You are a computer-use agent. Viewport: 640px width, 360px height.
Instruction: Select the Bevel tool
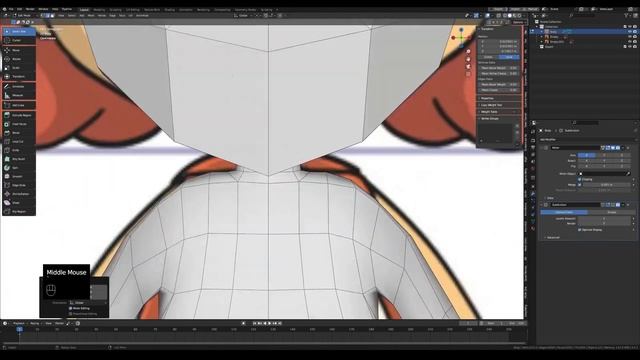(x=19, y=133)
